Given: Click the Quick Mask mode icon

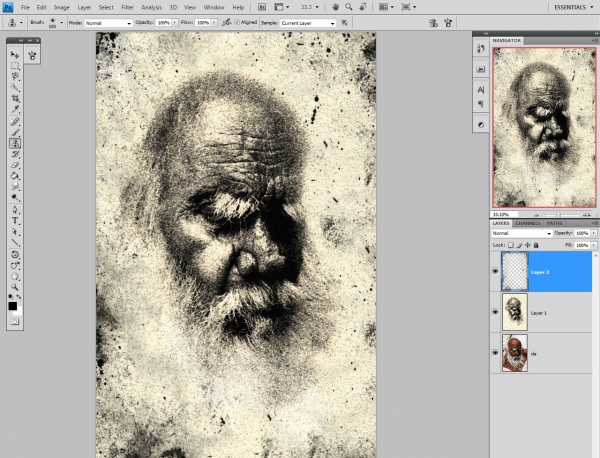Looking at the screenshot, I should pyautogui.click(x=15, y=322).
